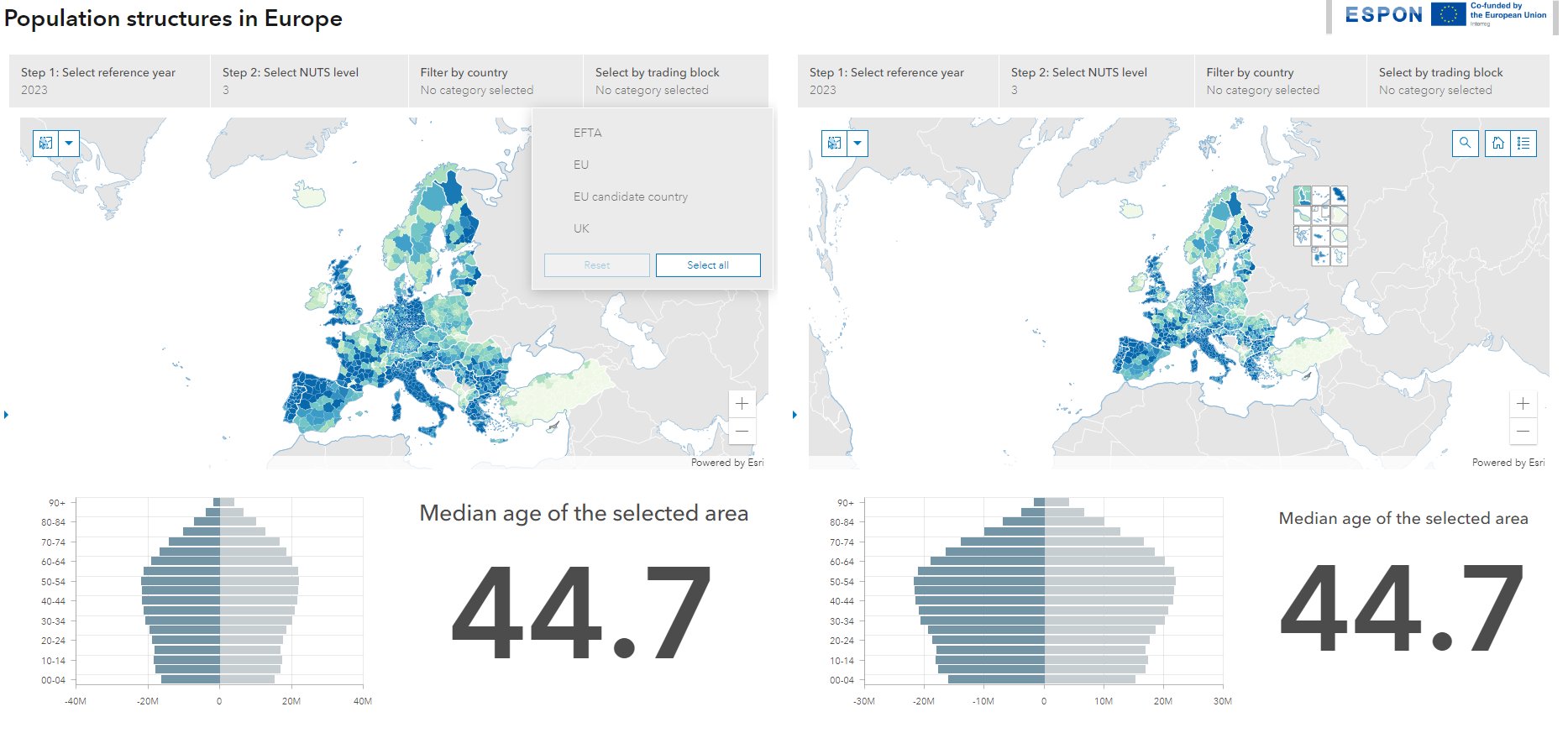Screen dimensions: 1568x733
Task: Collapse left panel's Select by trading block selector
Action: [676, 81]
